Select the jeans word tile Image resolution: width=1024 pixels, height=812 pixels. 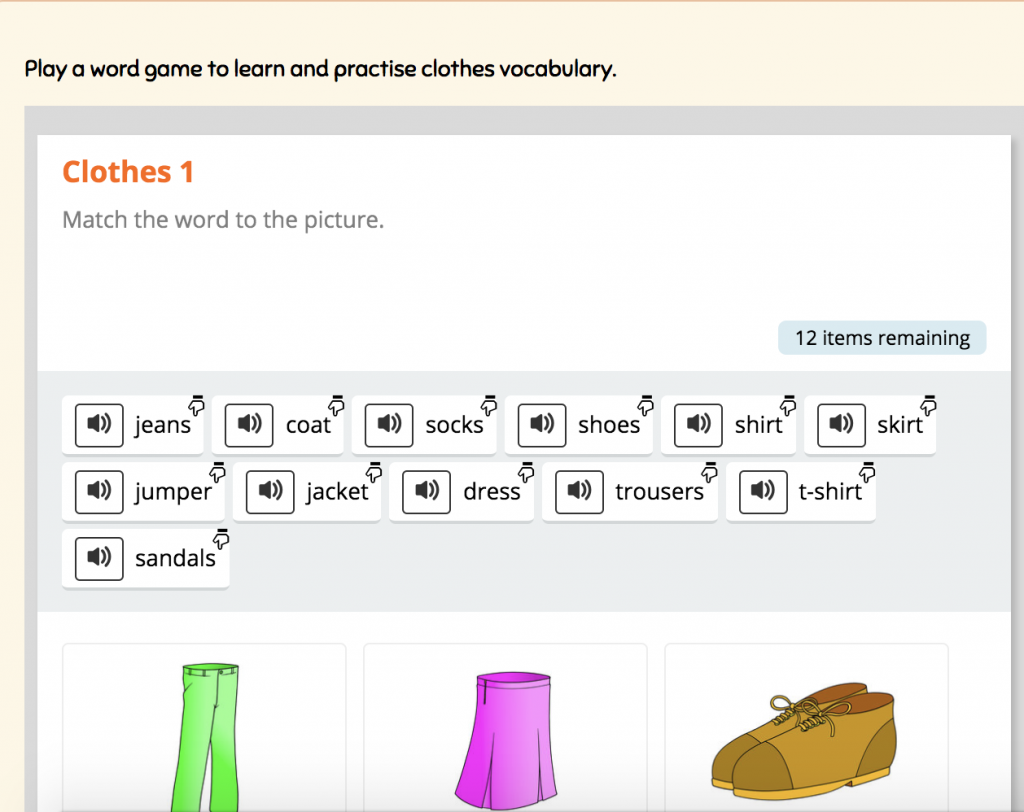point(133,425)
